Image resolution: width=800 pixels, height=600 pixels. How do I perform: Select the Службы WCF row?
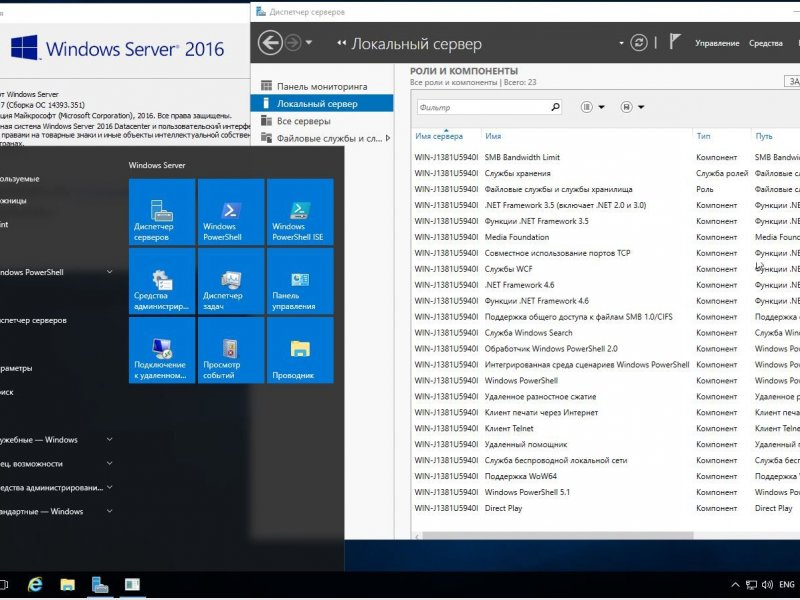click(607, 269)
